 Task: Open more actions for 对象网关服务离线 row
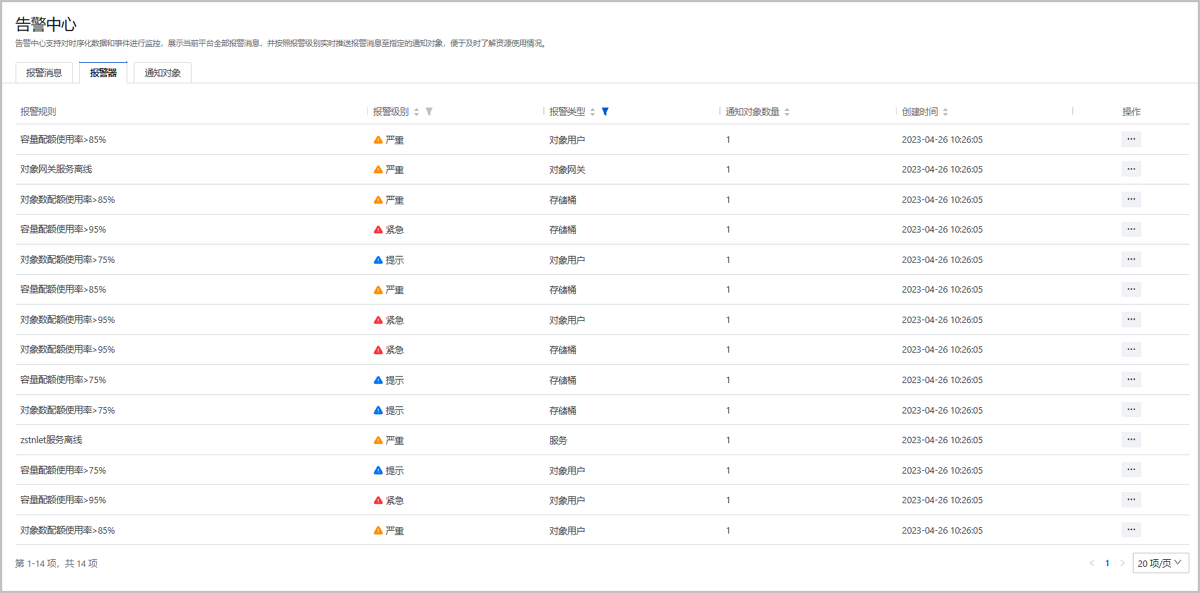click(x=1131, y=170)
